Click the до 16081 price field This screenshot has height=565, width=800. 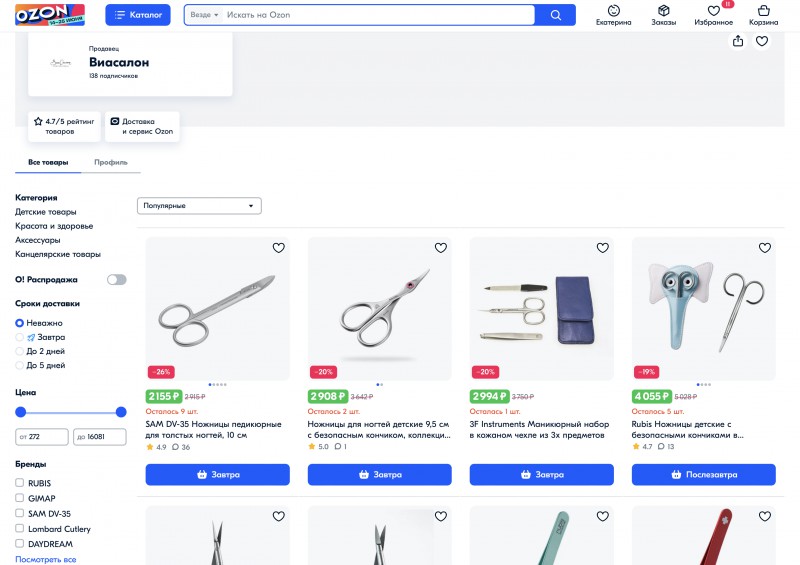tap(99, 437)
